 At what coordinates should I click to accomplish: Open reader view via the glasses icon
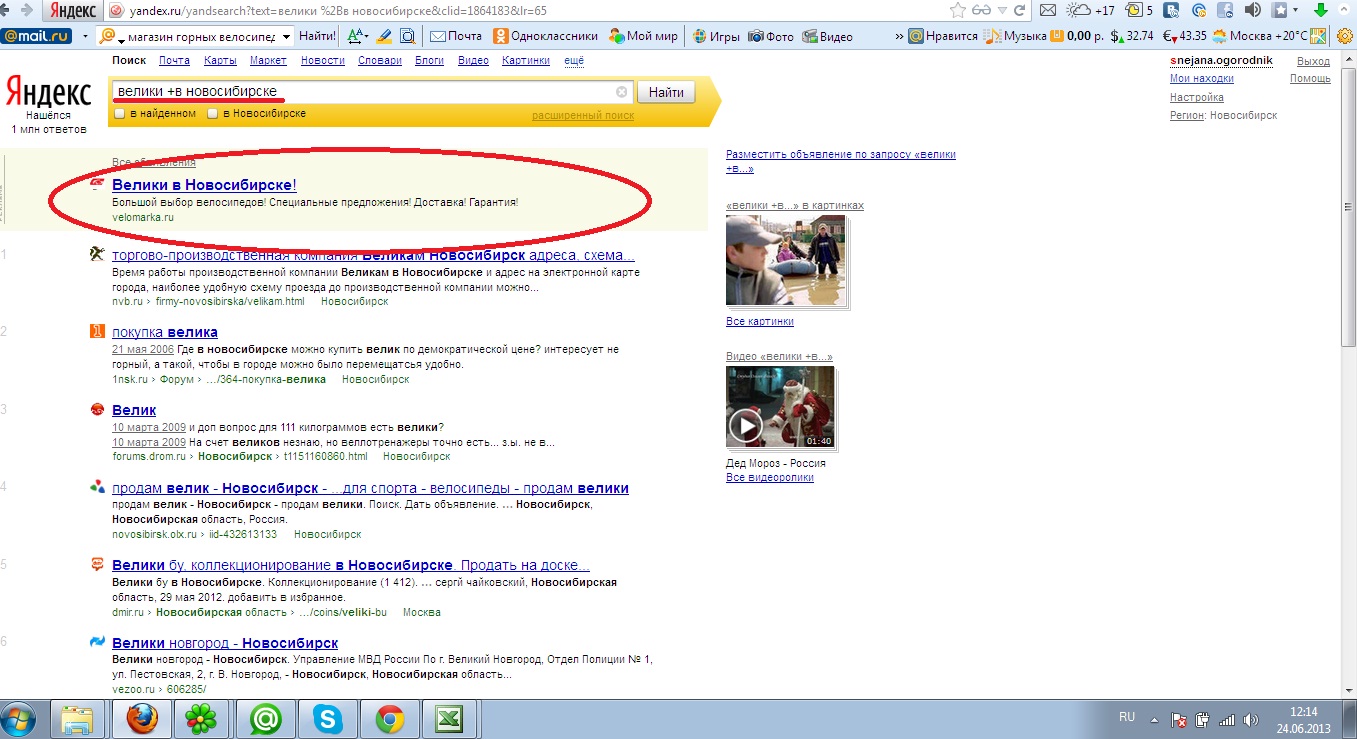coord(982,11)
